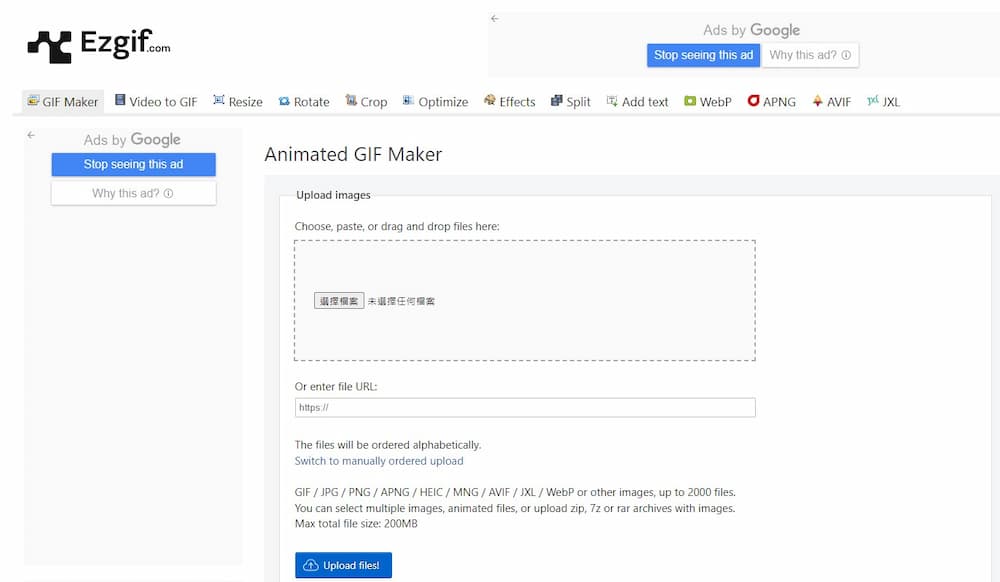Click 'The files will be ordered alphabetically.' text
The width and height of the screenshot is (1000, 582).
click(388, 445)
